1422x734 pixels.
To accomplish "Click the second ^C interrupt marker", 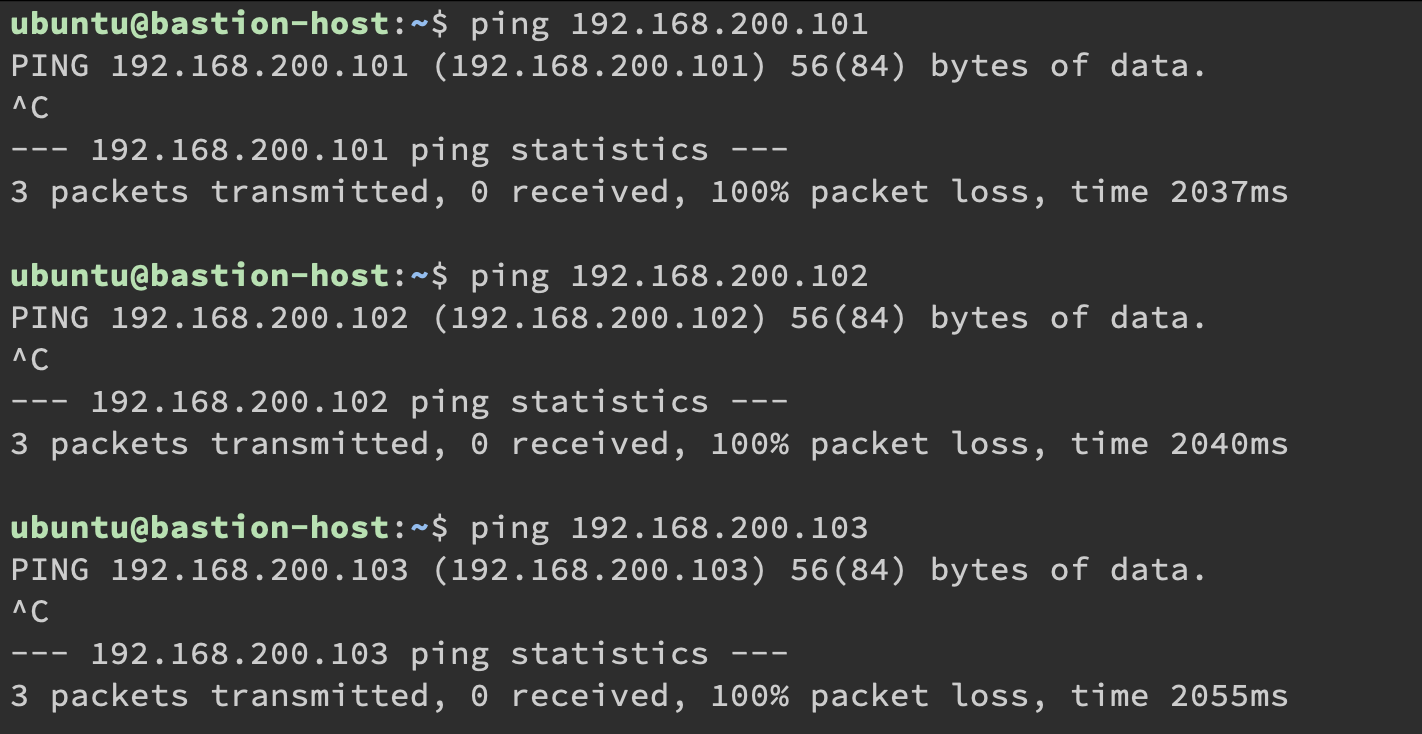I will click(30, 360).
